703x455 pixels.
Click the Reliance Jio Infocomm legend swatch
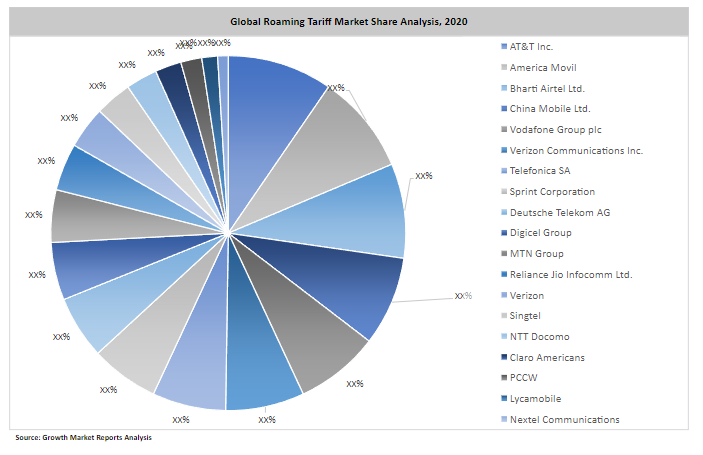coord(504,274)
